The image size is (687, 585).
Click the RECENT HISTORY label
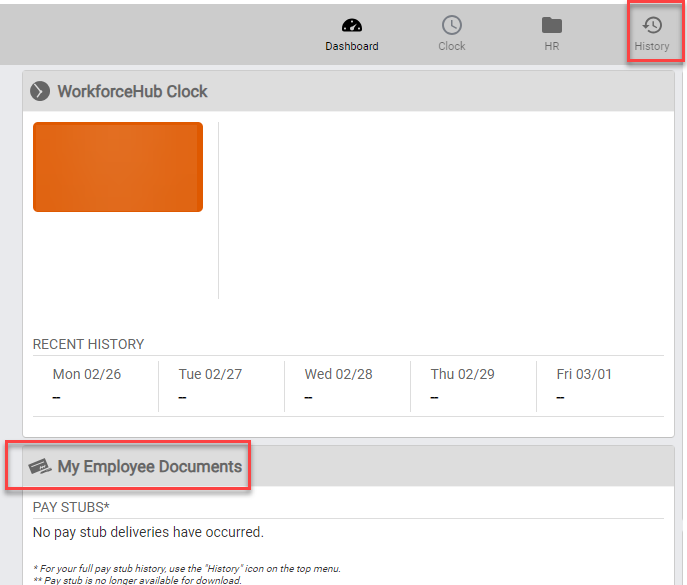coord(89,344)
